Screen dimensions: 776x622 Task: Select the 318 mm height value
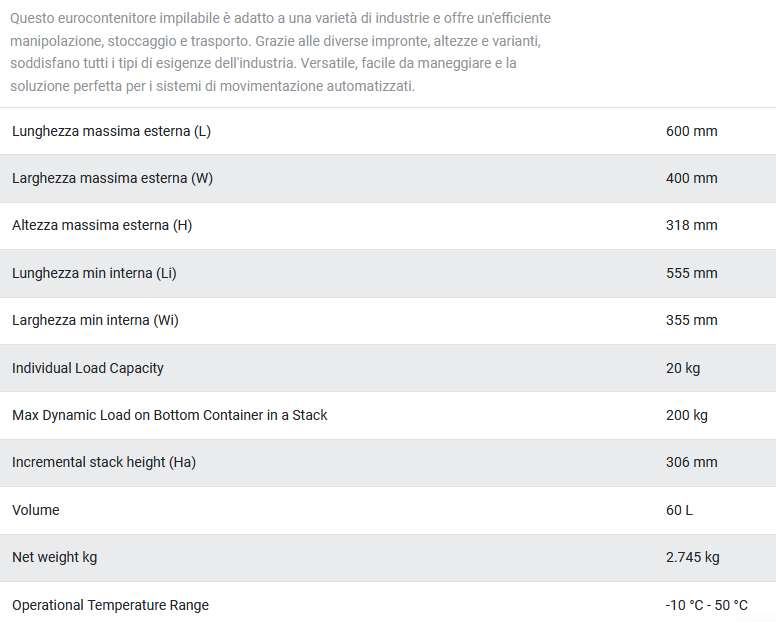pyautogui.click(x=691, y=225)
